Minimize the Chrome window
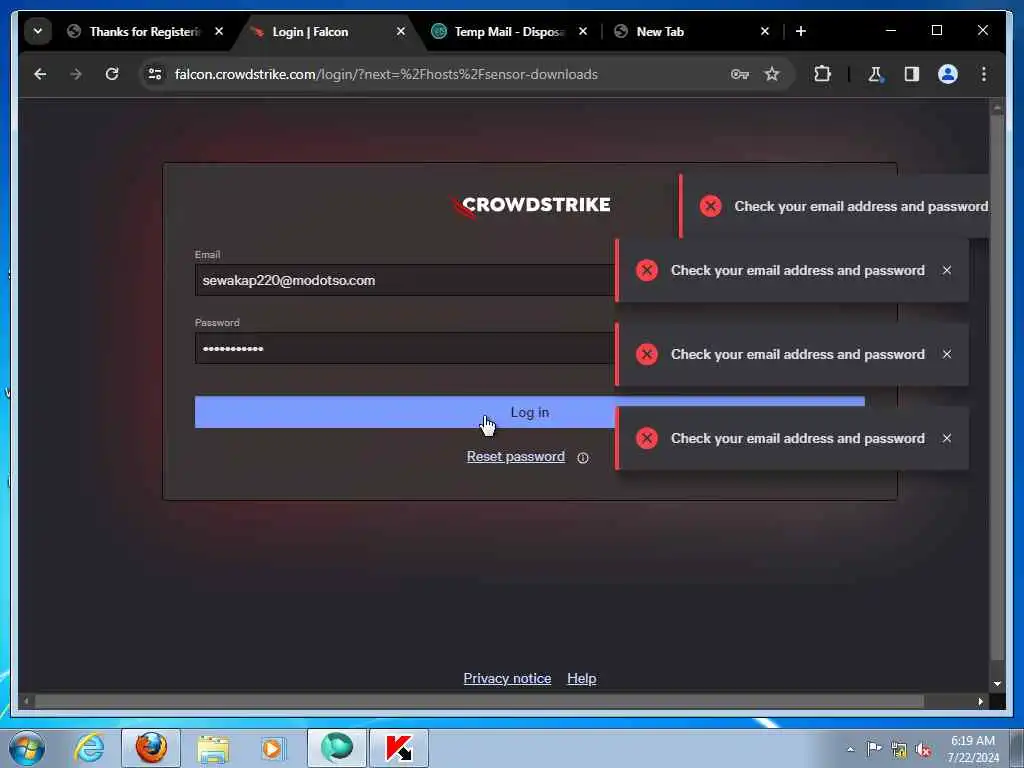This screenshot has width=1024, height=768. click(x=891, y=31)
